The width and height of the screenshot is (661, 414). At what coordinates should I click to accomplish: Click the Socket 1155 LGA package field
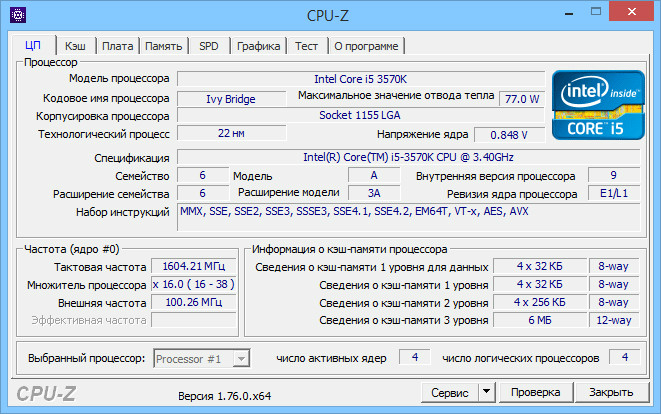(x=361, y=115)
